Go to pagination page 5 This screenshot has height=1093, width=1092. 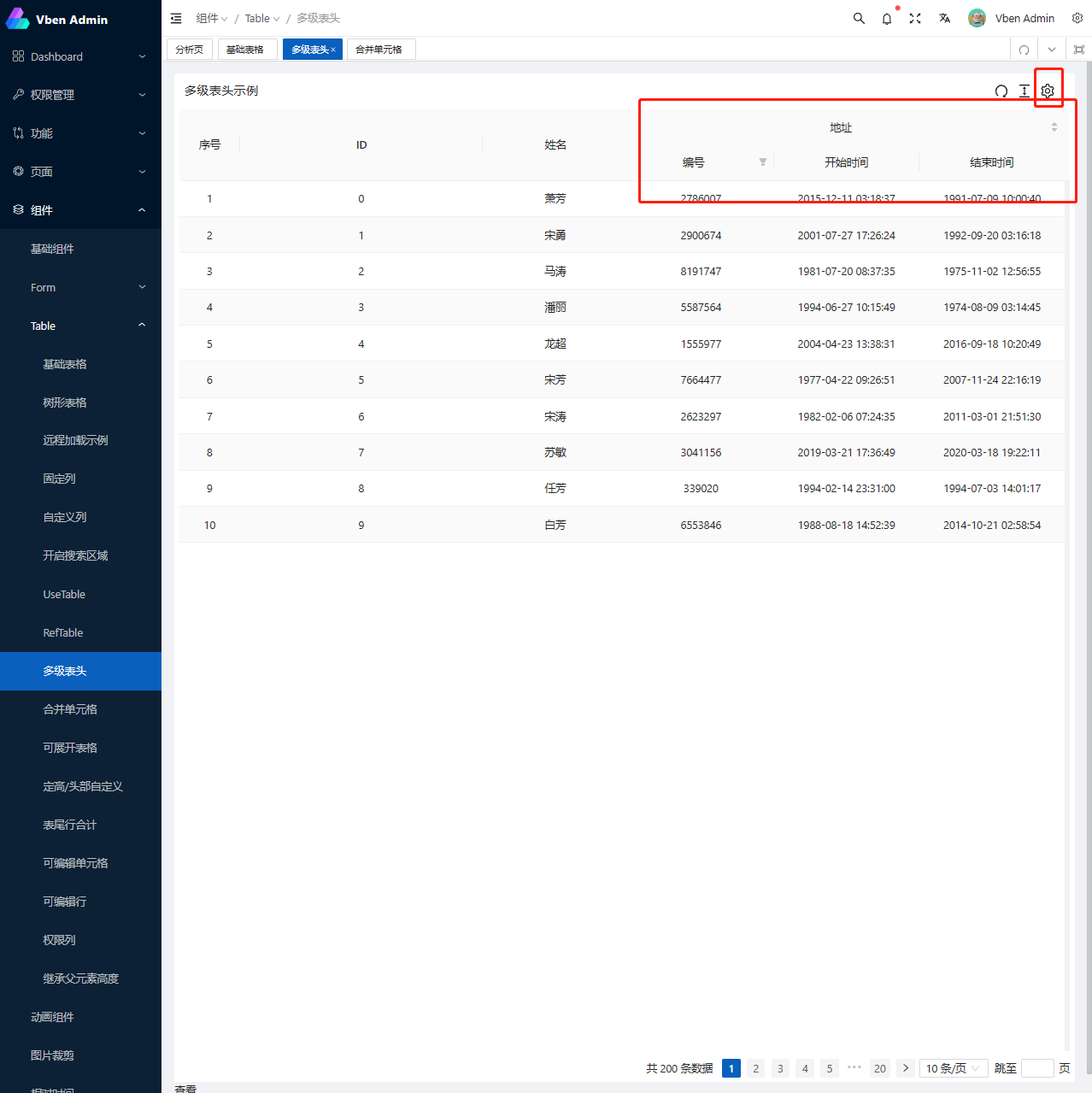829,1068
